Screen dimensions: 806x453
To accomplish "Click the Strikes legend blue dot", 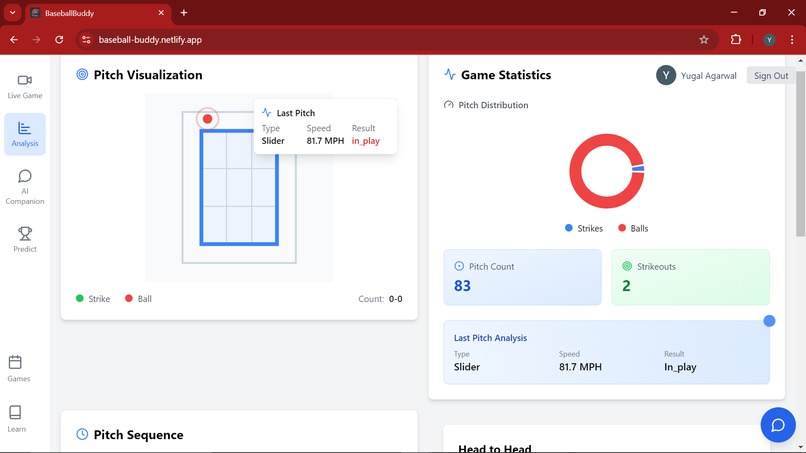I will (x=569, y=228).
